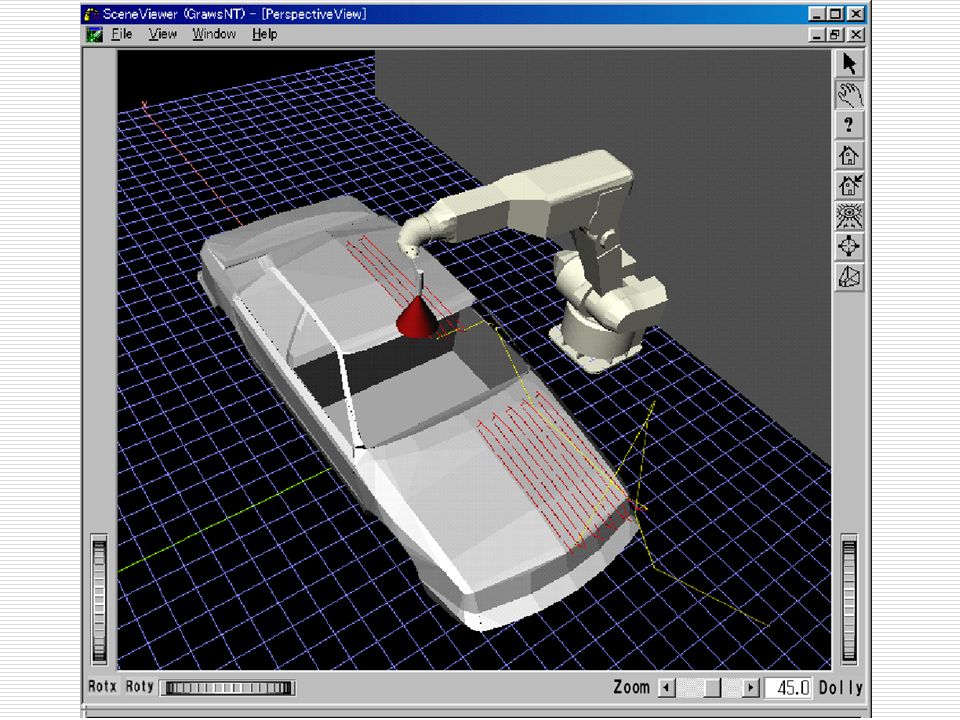Open the question mark help button

tap(849, 125)
